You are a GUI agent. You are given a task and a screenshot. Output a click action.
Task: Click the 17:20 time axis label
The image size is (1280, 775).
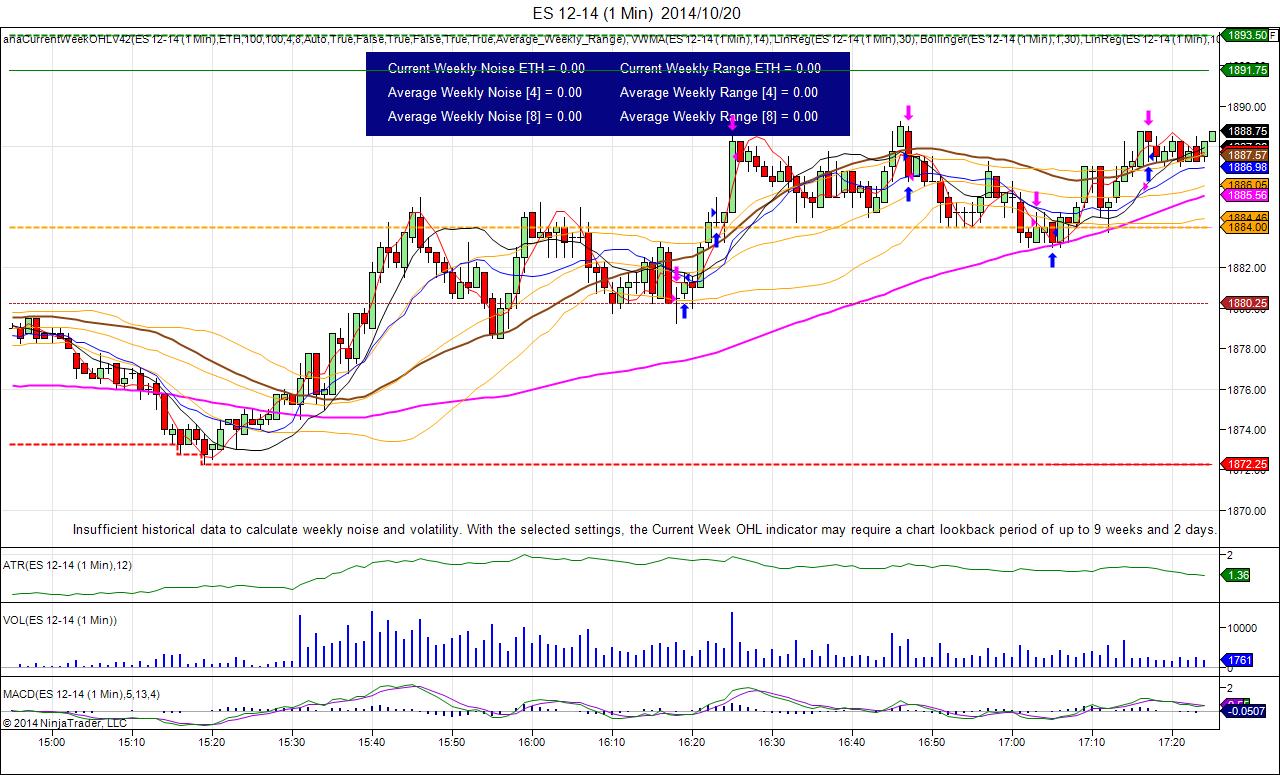tap(1171, 742)
